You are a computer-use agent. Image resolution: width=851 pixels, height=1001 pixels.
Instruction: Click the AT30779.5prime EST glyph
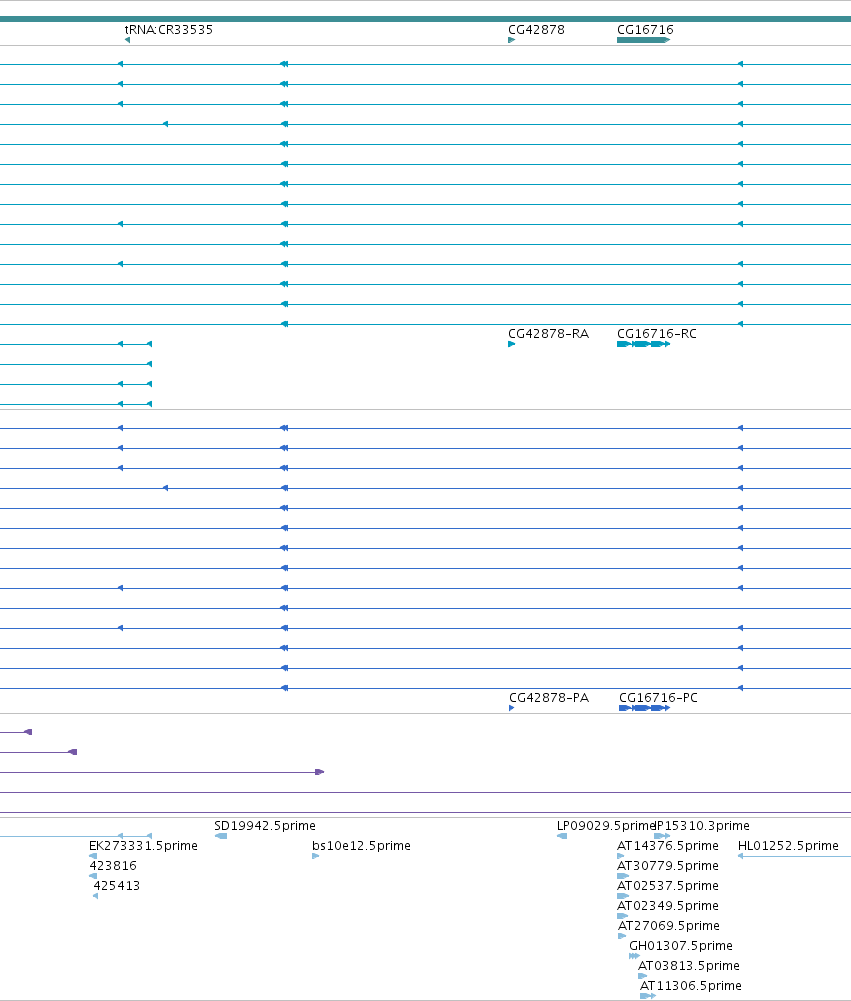click(623, 876)
